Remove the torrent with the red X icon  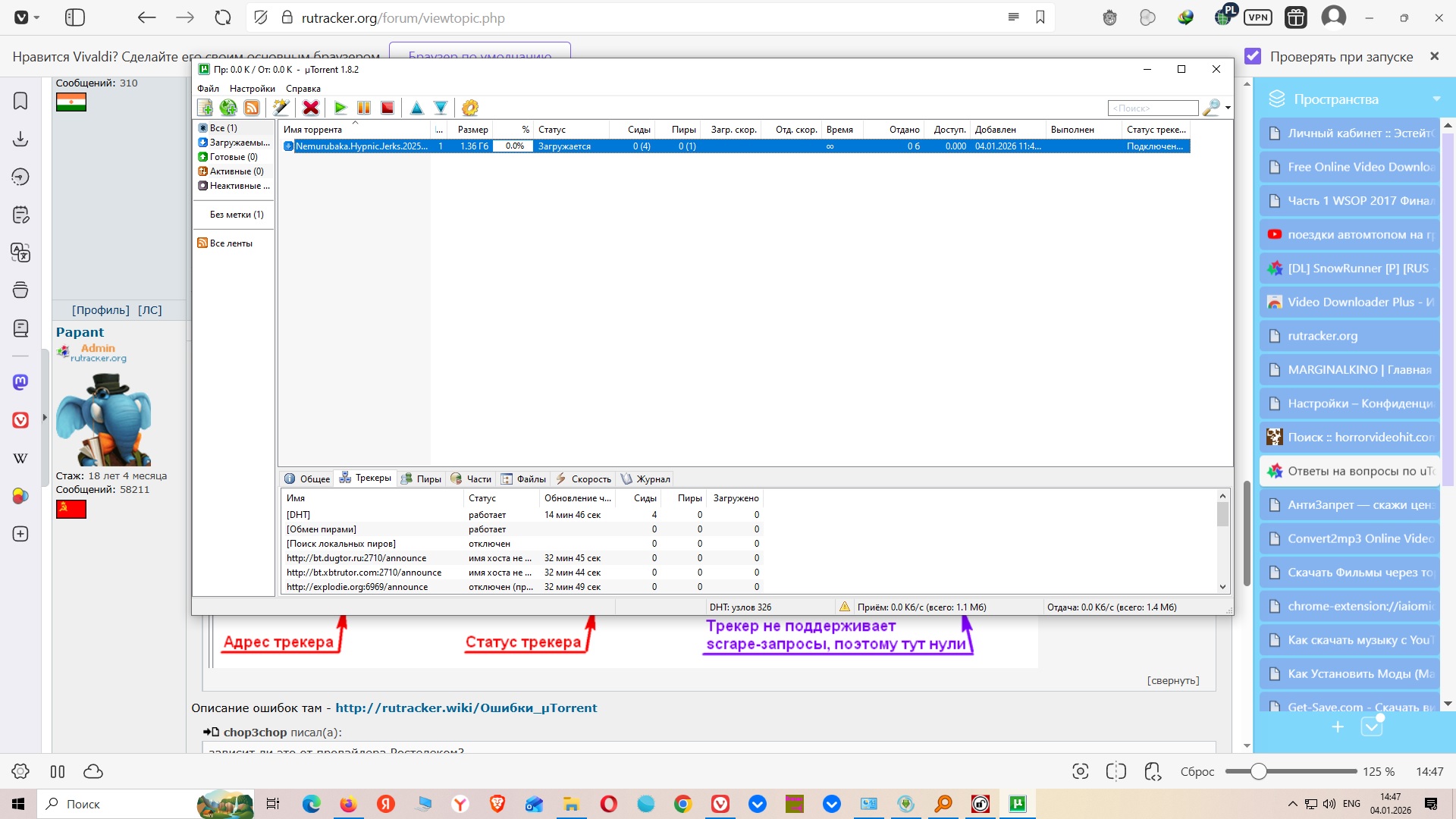[x=311, y=108]
